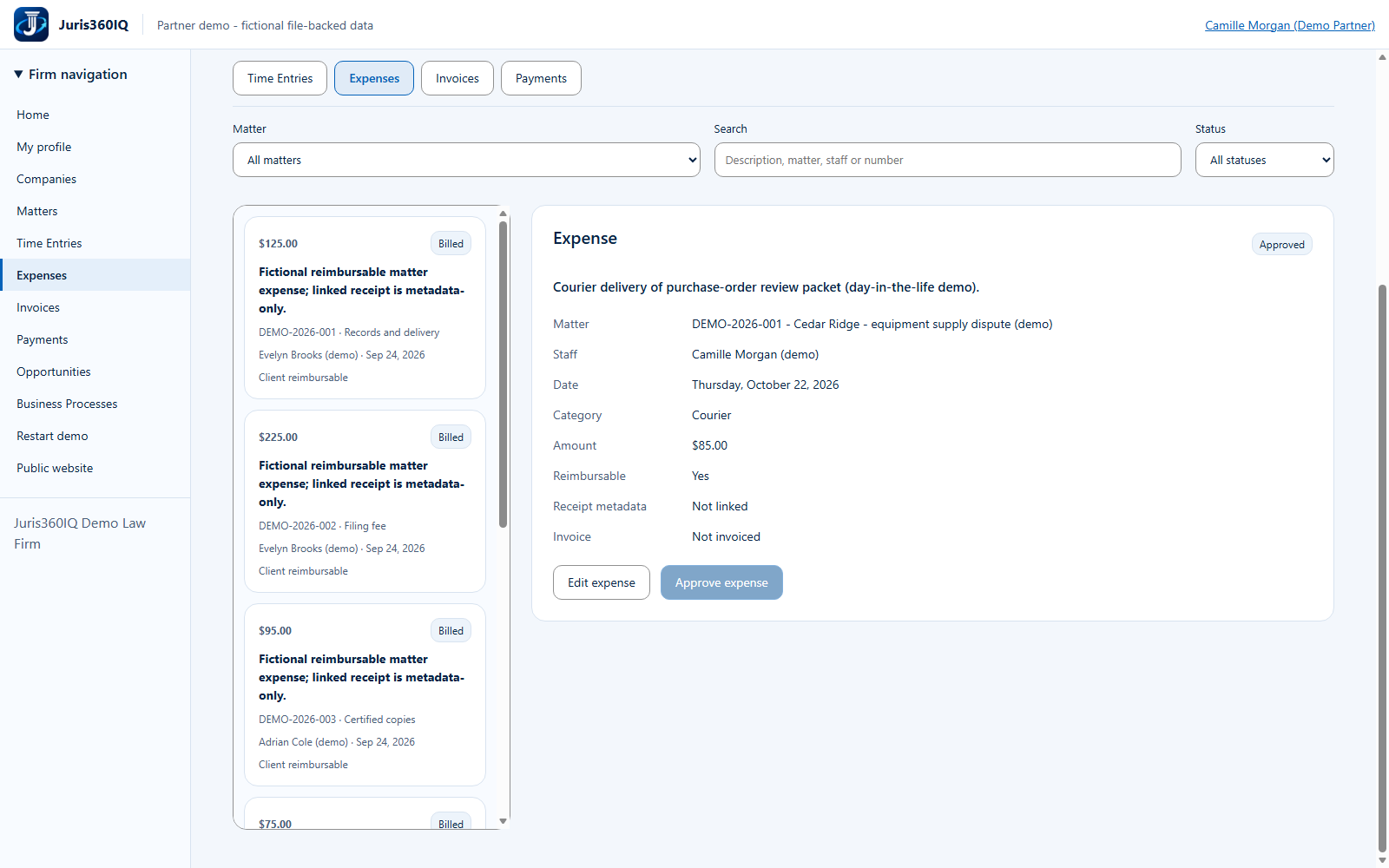Switch to the Time Entries tab
Image resolution: width=1389 pixels, height=868 pixels.
pyautogui.click(x=280, y=78)
